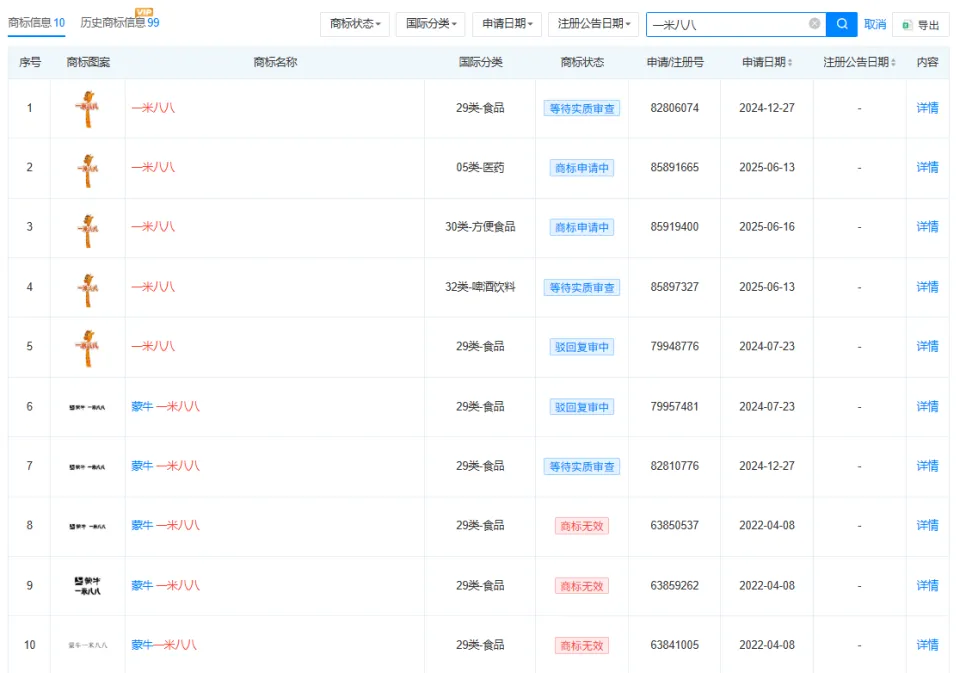Open 详情 link for row 10
The width and height of the screenshot is (960, 673).
point(927,645)
